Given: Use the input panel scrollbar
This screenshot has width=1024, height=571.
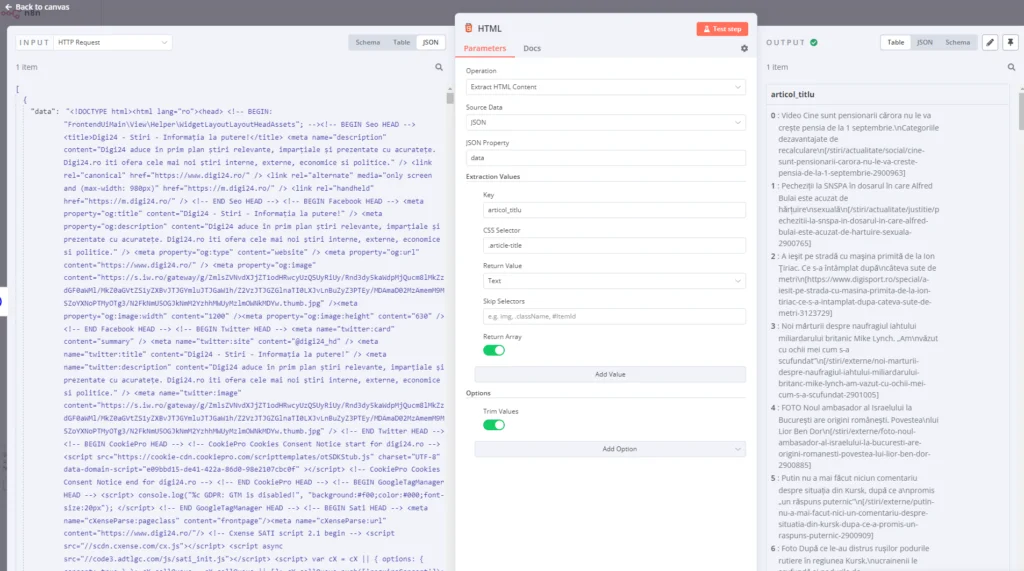Looking at the screenshot, I should 450,97.
